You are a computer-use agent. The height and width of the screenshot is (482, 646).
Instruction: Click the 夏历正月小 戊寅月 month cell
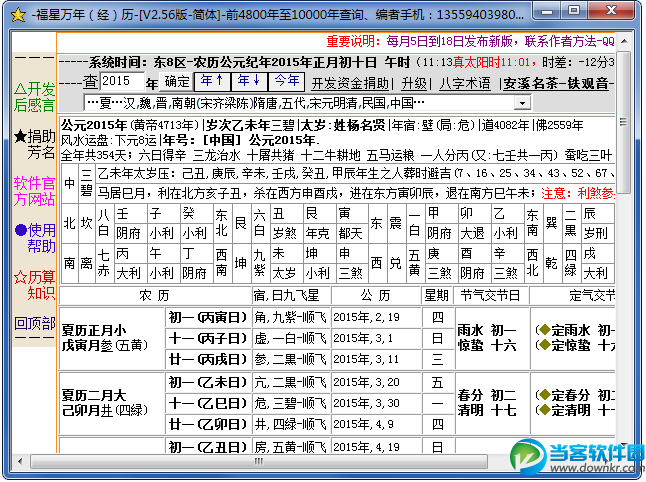click(112, 338)
